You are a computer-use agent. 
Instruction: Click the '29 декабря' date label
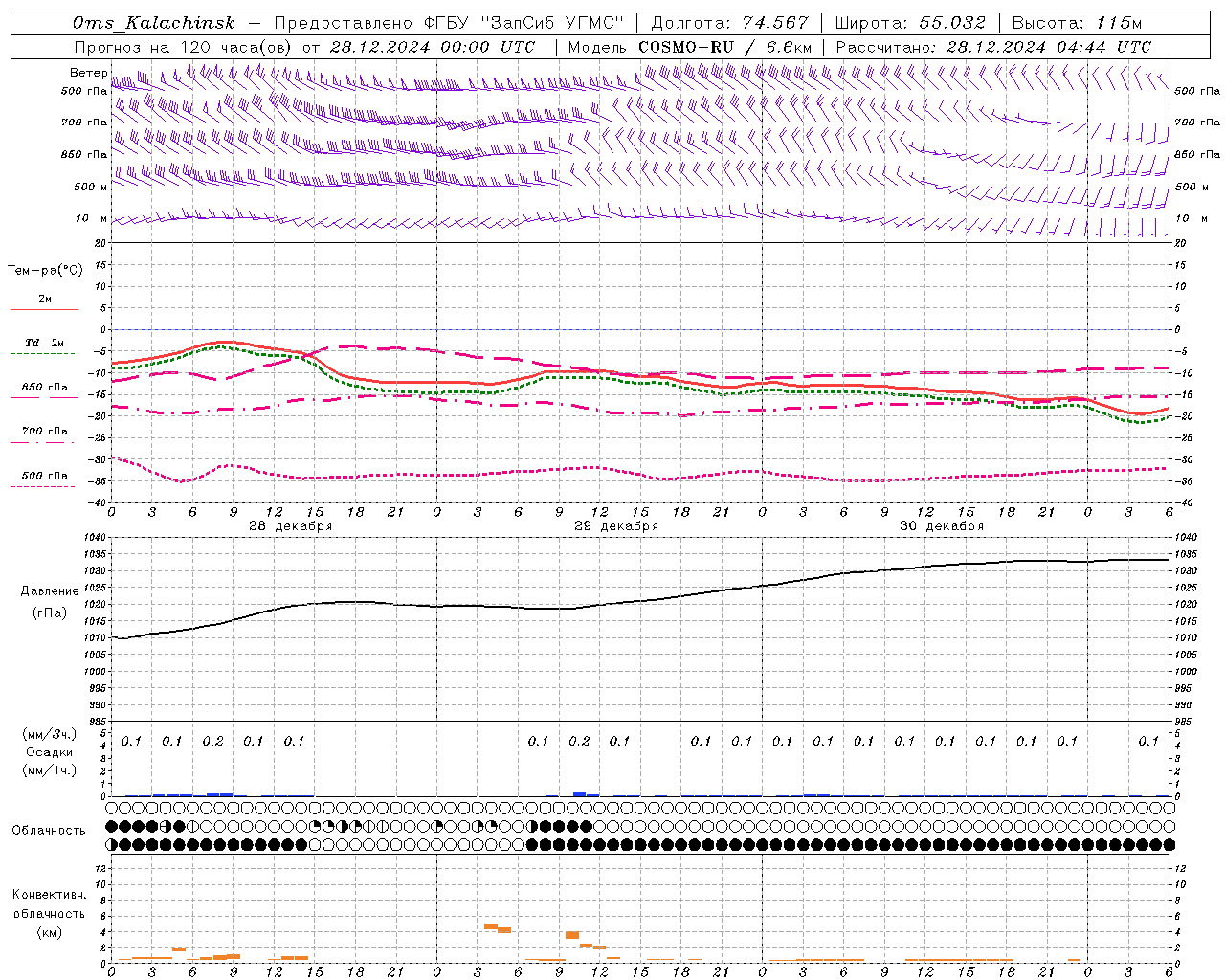tap(616, 526)
